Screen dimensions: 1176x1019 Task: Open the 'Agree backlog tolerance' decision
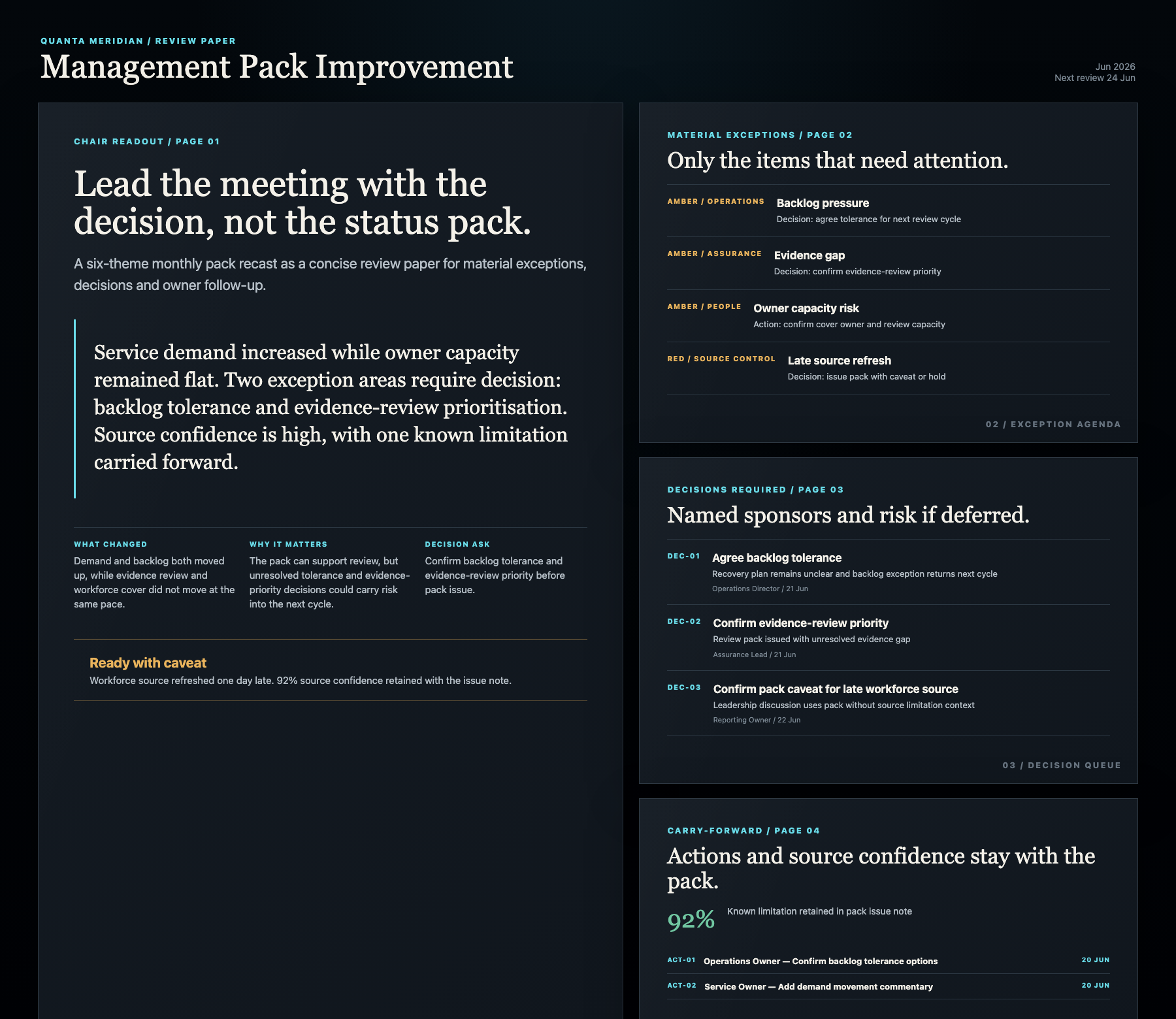[889, 572]
